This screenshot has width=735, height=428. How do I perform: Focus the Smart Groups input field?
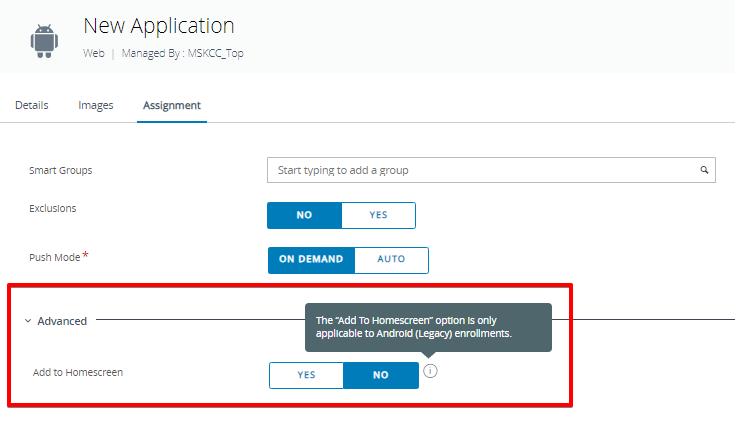click(480, 170)
